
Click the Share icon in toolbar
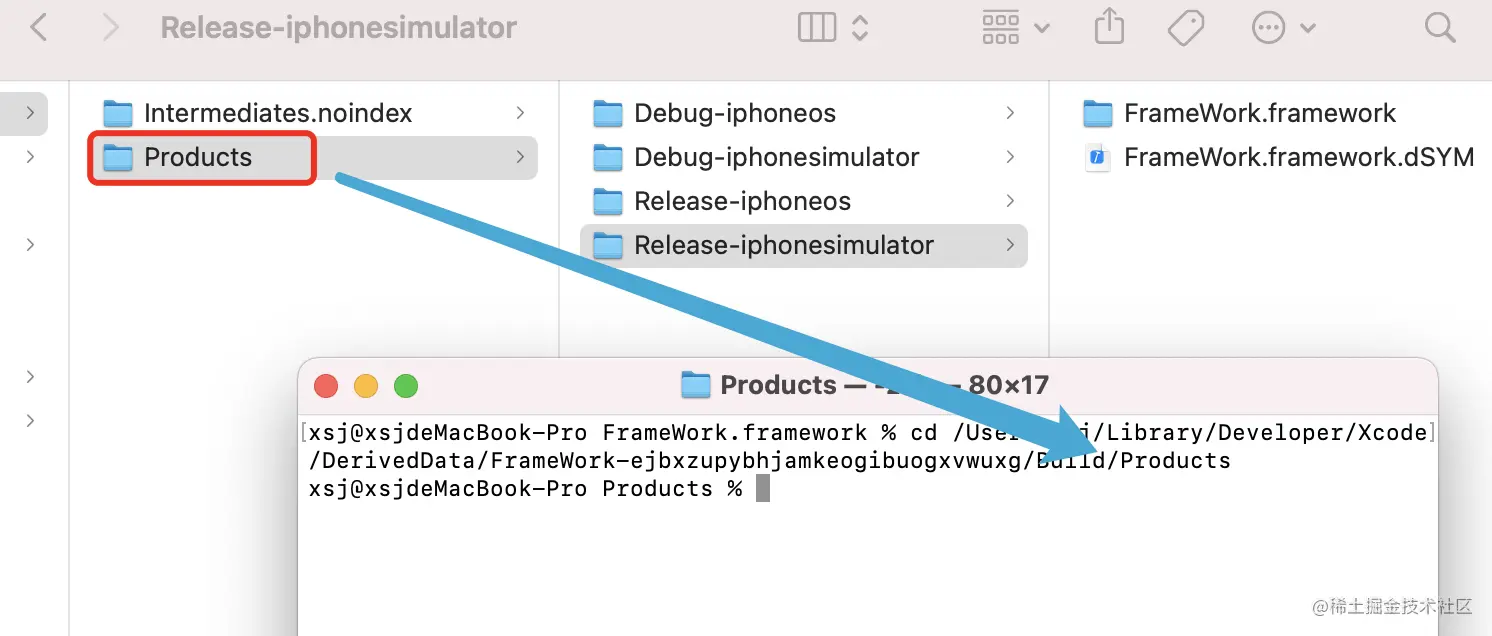[x=1109, y=27]
